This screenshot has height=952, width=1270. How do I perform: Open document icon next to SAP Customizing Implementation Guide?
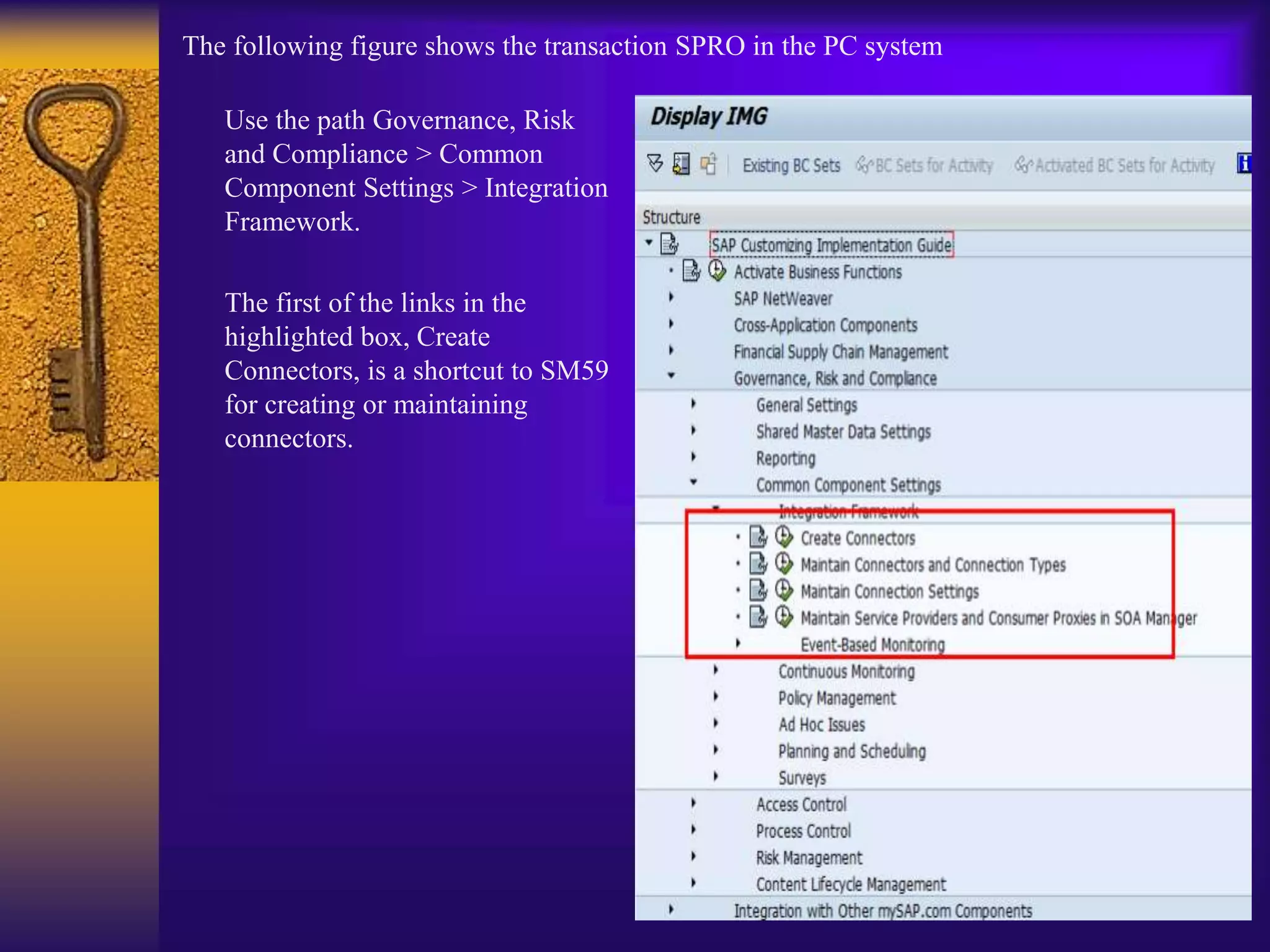[x=670, y=244]
